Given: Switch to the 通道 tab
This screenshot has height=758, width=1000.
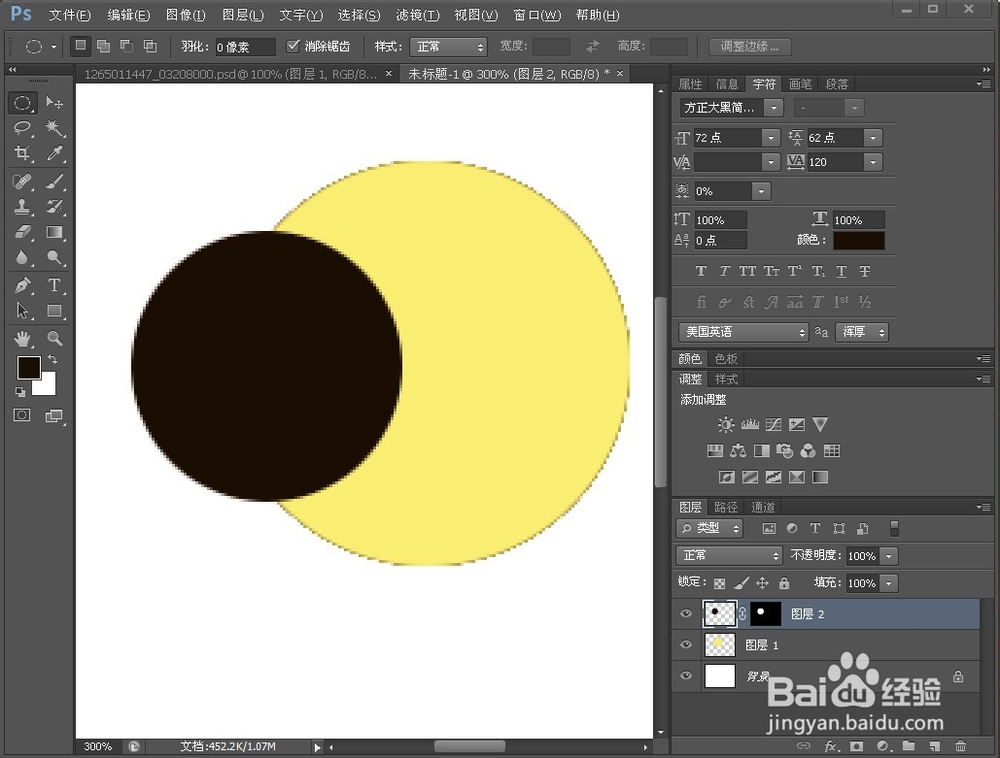Looking at the screenshot, I should (x=763, y=507).
